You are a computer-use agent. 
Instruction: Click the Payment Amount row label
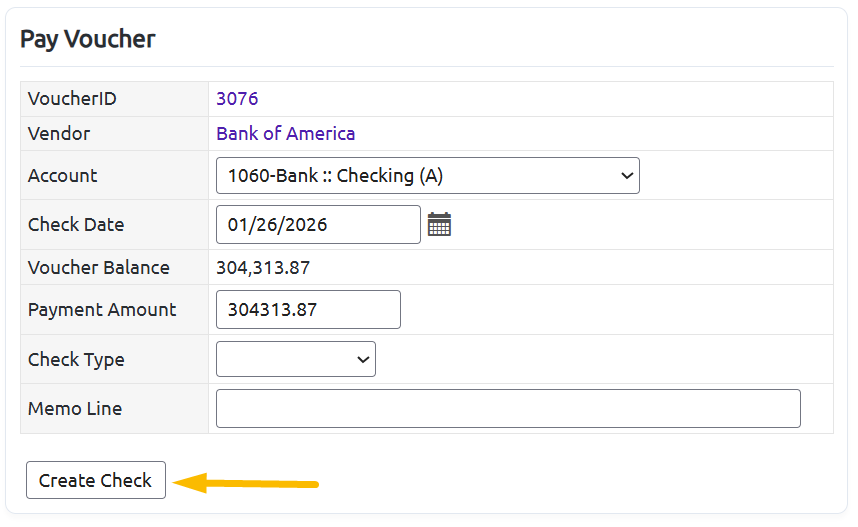pyautogui.click(x=102, y=310)
